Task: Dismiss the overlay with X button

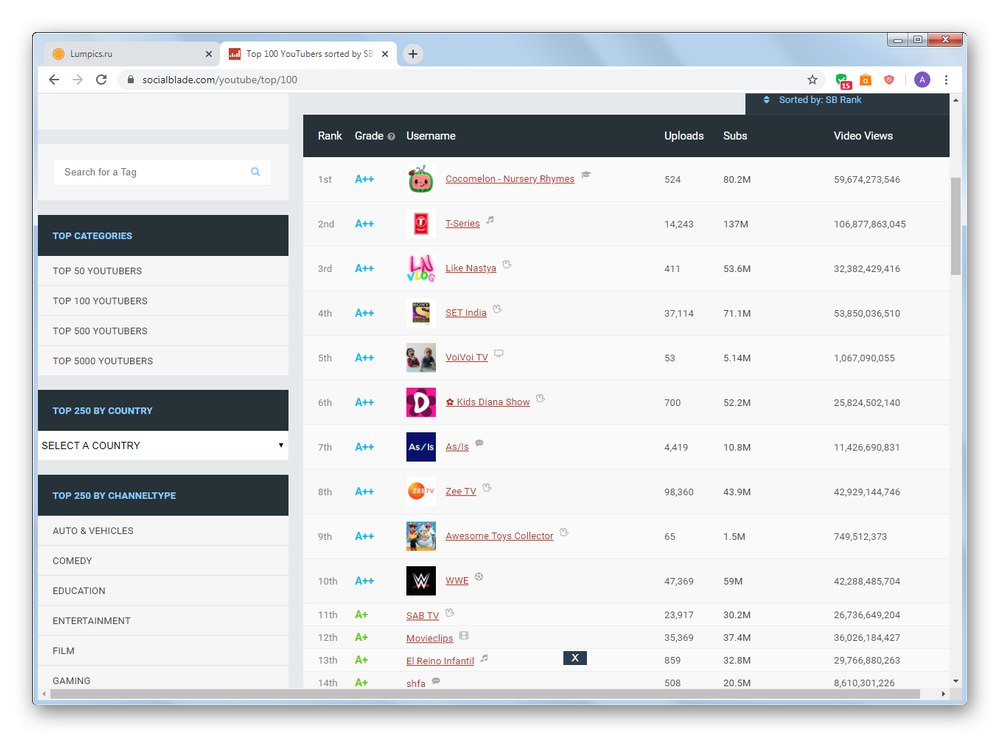Action: 575,658
